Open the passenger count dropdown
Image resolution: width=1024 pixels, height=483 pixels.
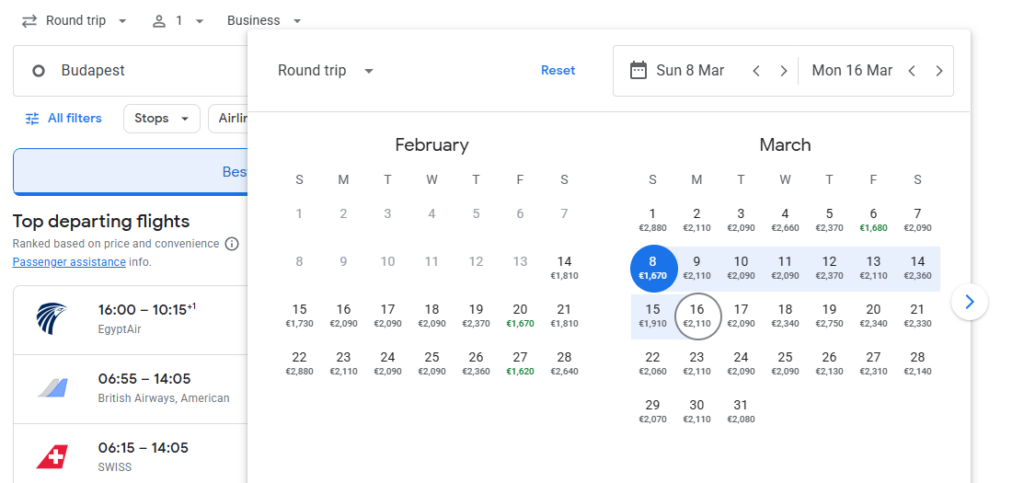point(178,20)
